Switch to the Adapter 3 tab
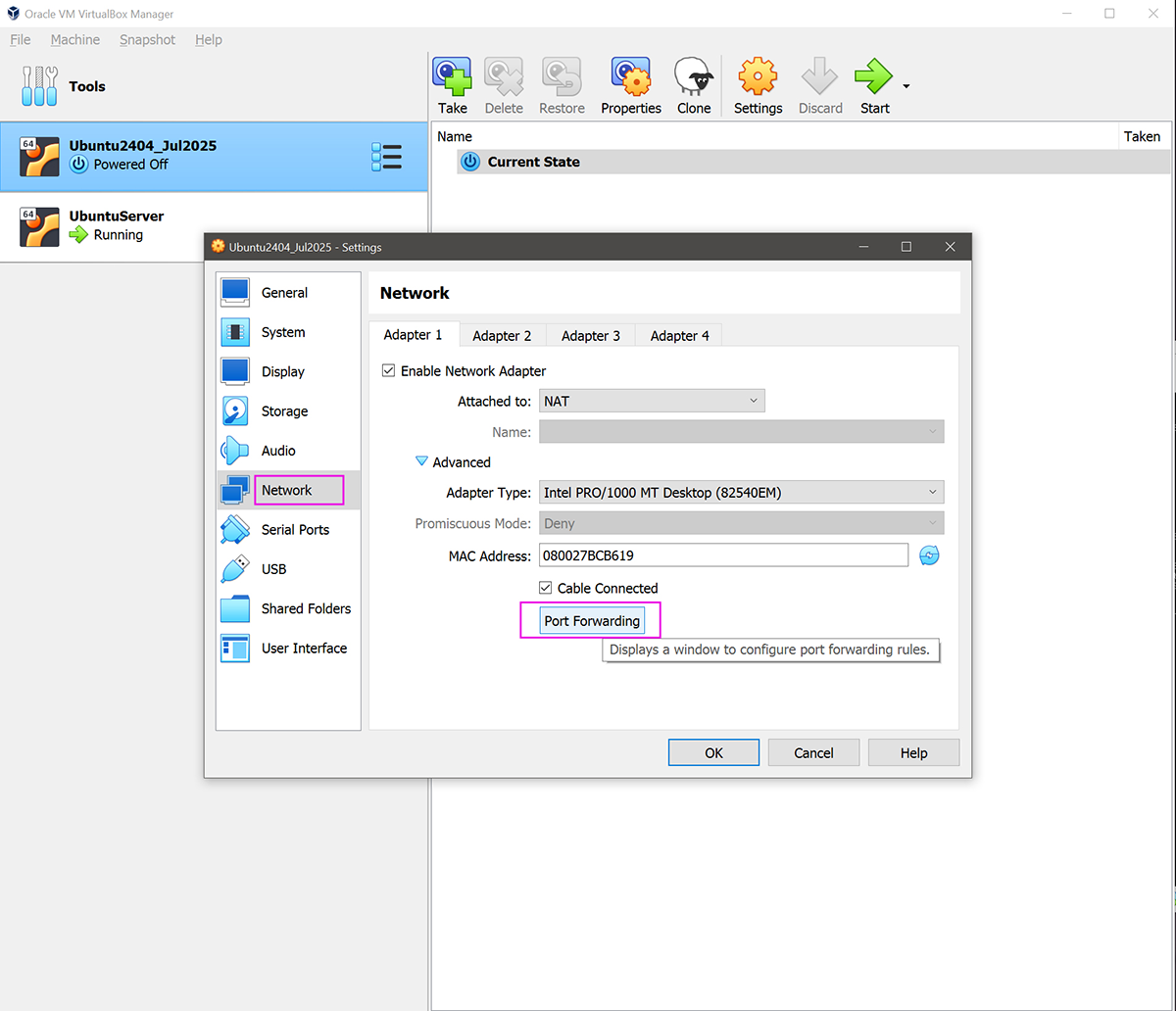This screenshot has height=1011, width=1176. click(591, 336)
